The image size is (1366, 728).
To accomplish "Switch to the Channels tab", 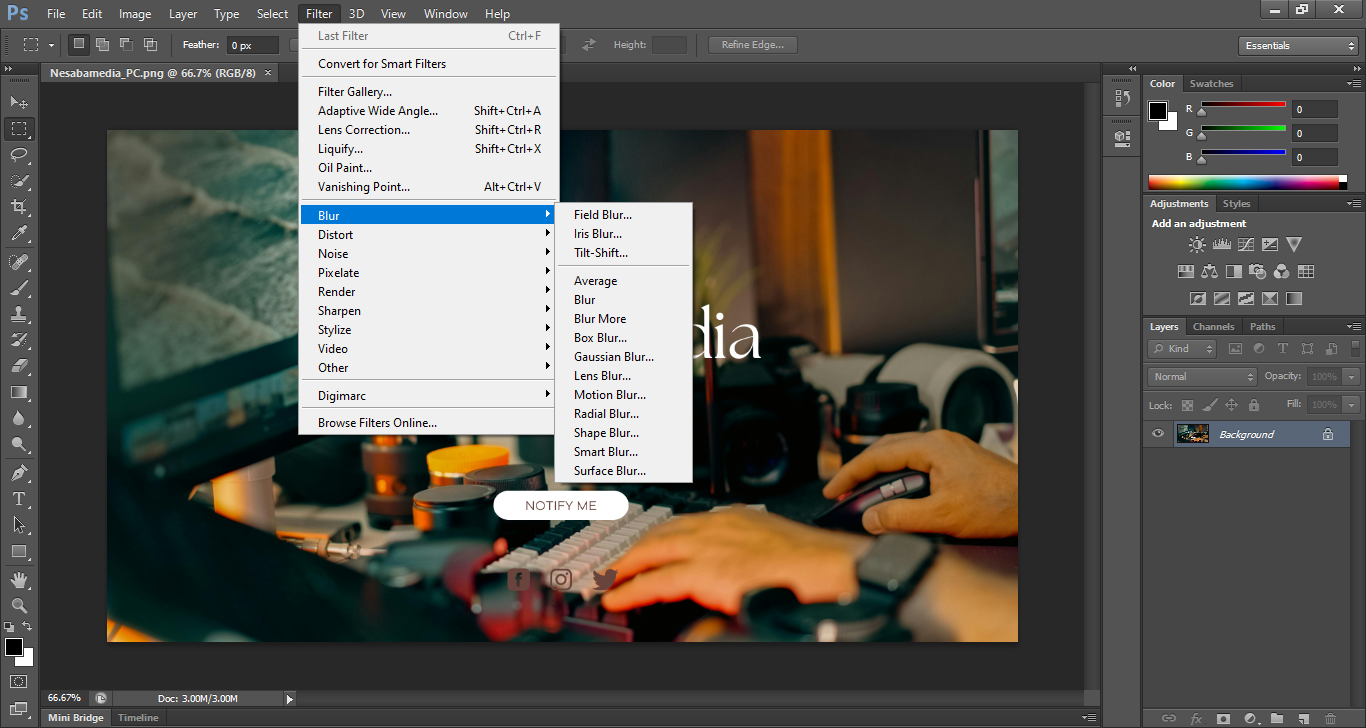I will (1213, 327).
